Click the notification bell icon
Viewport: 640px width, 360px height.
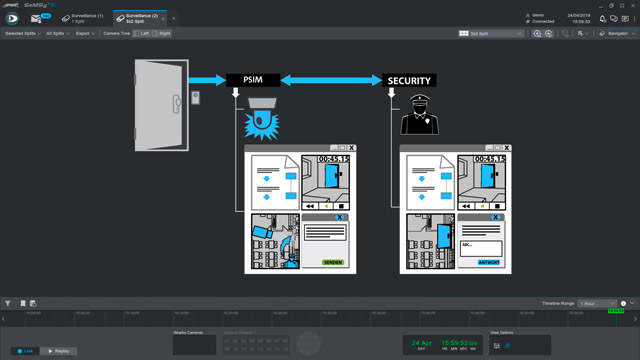[602, 19]
